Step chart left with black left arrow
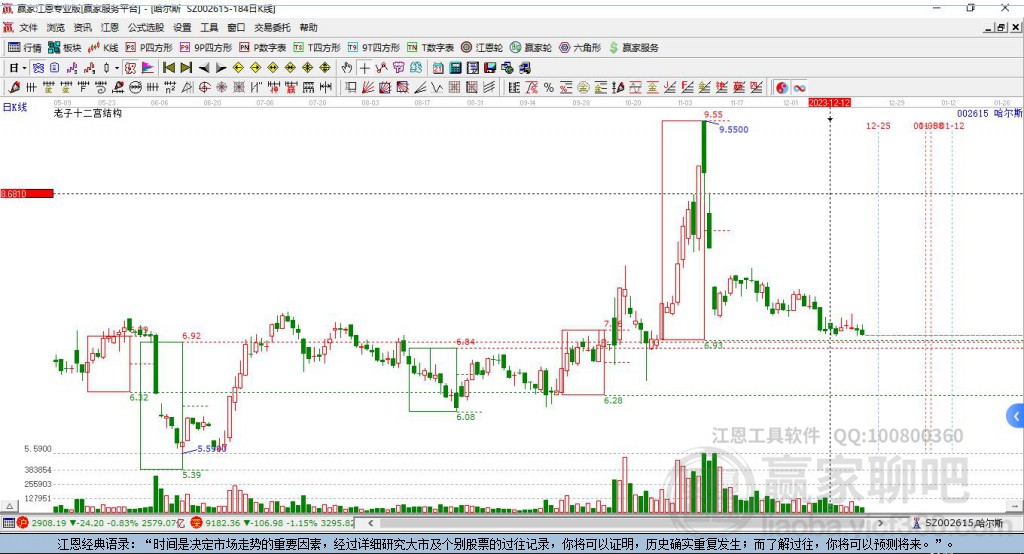Viewport: 1024px width, 554px height. 204,68
